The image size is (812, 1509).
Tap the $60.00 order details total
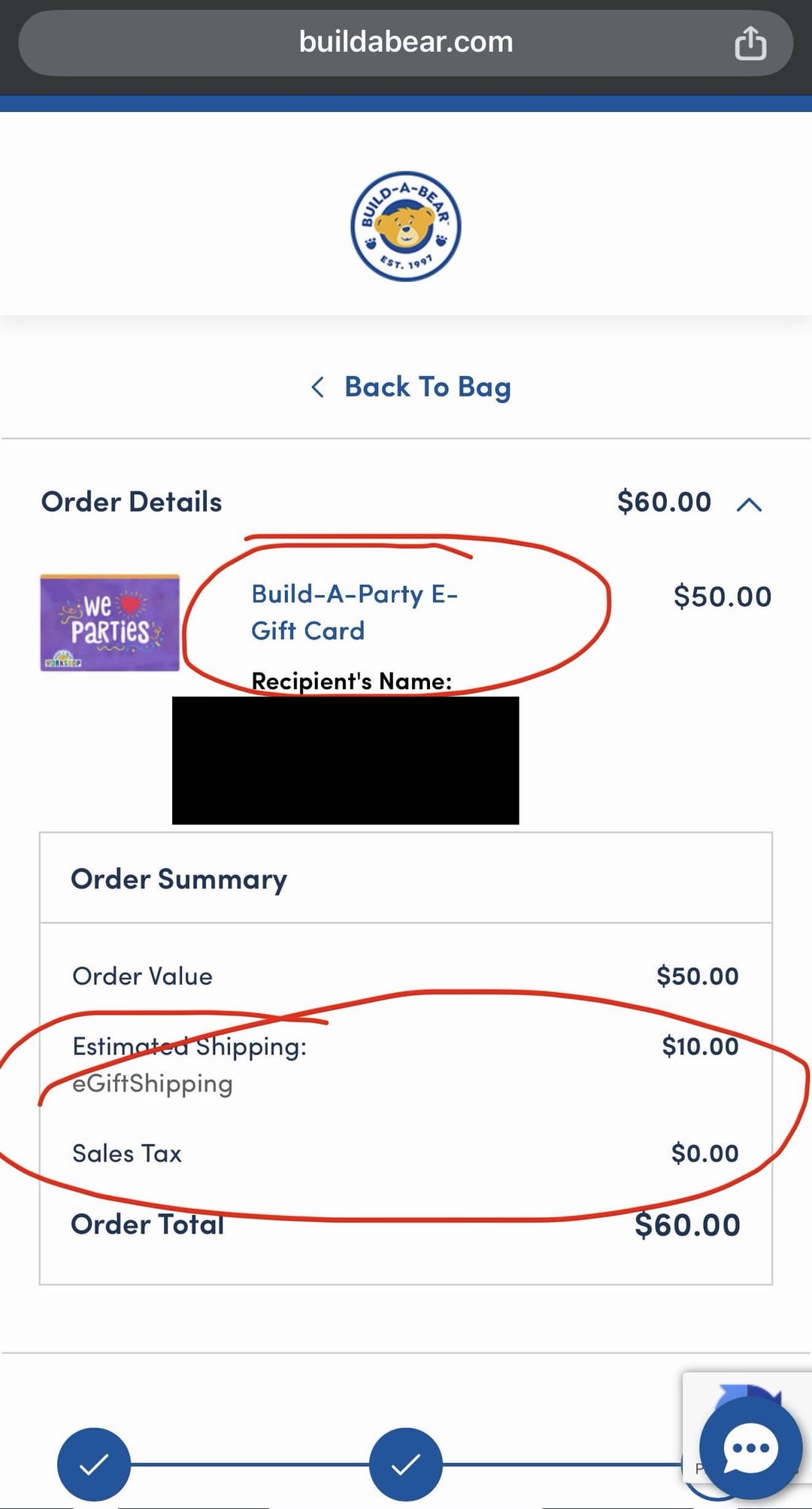click(x=663, y=502)
